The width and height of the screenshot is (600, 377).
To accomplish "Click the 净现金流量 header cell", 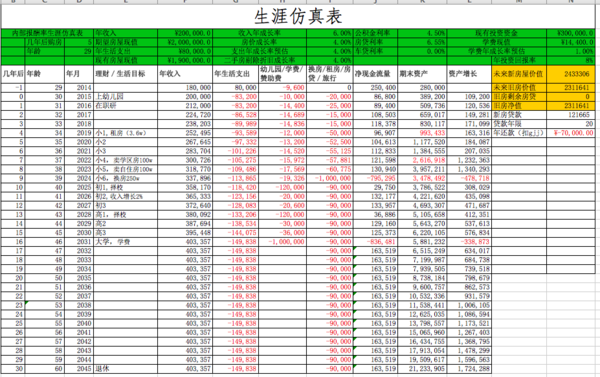I will click(375, 74).
